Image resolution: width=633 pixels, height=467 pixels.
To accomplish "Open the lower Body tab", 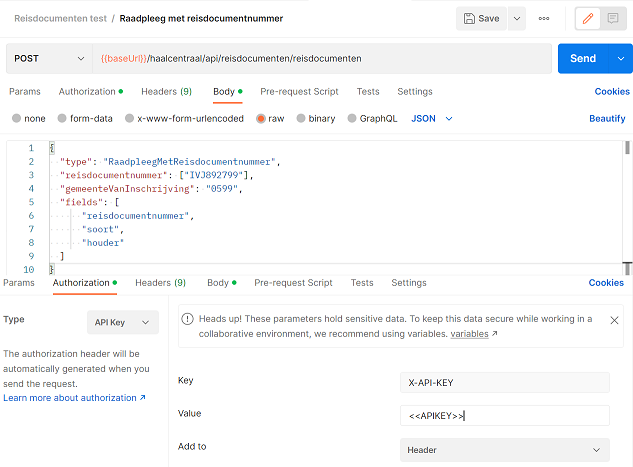I will point(222,283).
